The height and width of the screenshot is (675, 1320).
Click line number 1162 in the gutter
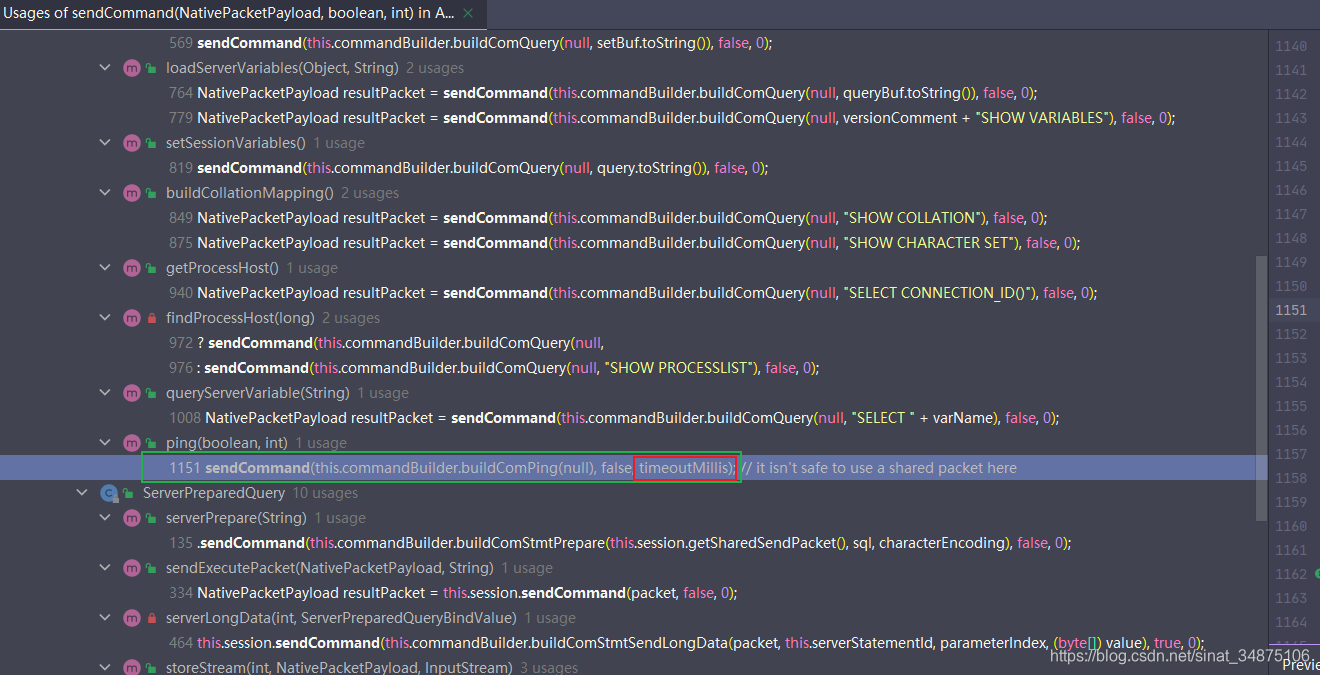(1291, 574)
